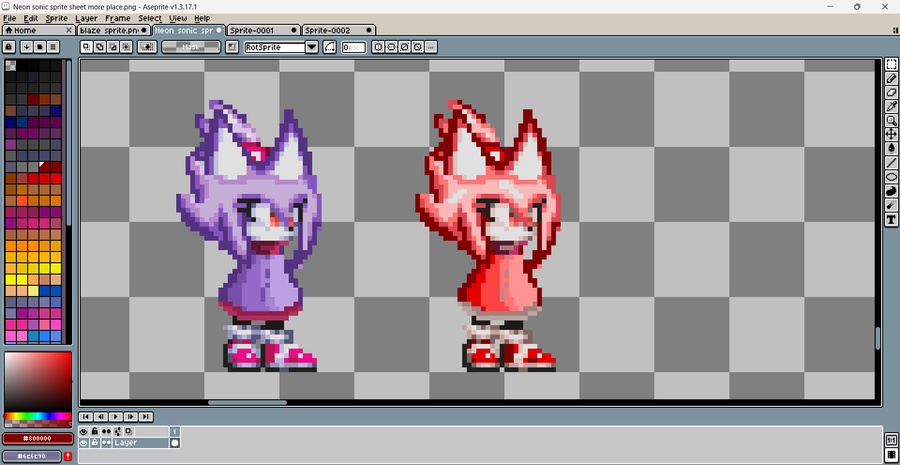The width and height of the screenshot is (900, 465).
Task: Close the Home tab
Action: click(69, 30)
